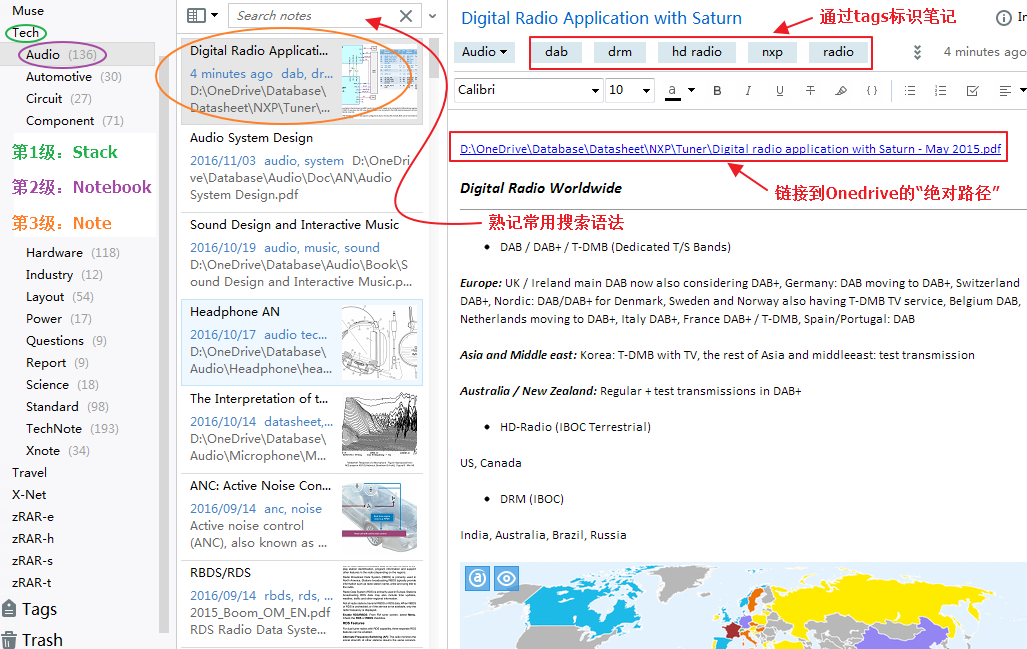Open the Audio notebook selector dropdown
The image size is (1027, 649).
[x=484, y=52]
